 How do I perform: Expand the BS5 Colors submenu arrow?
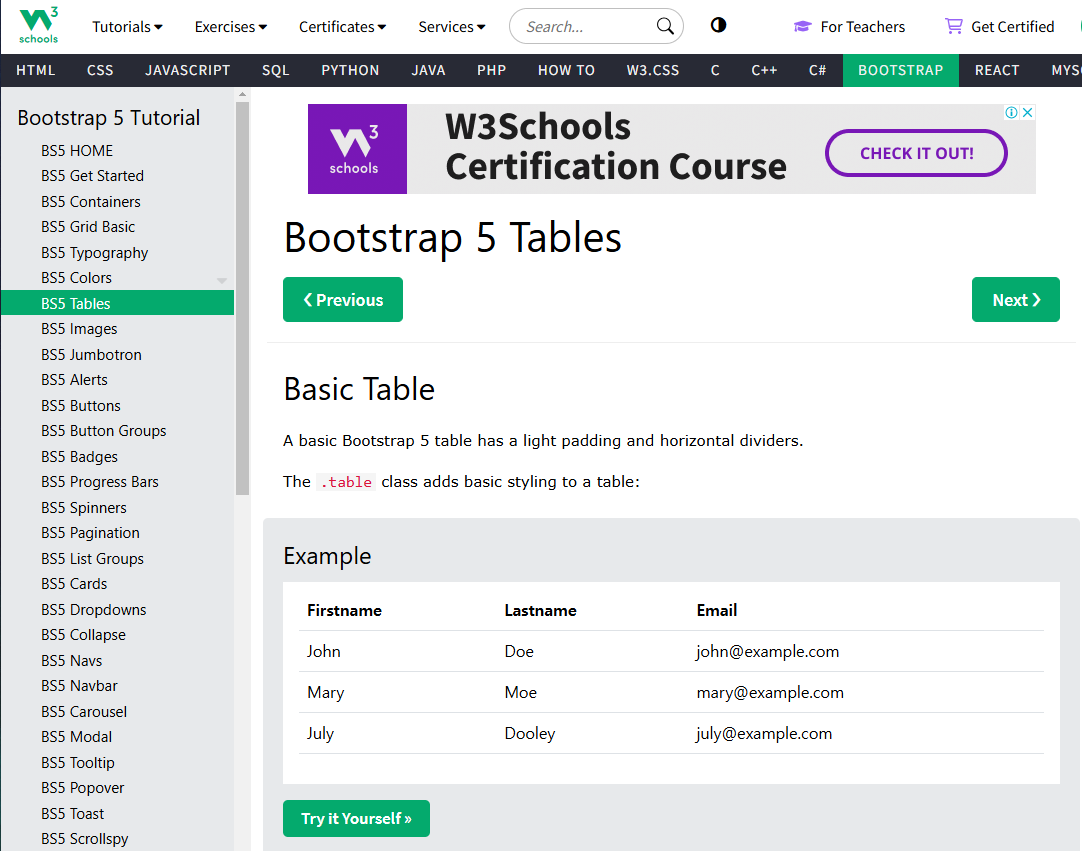coord(222,280)
